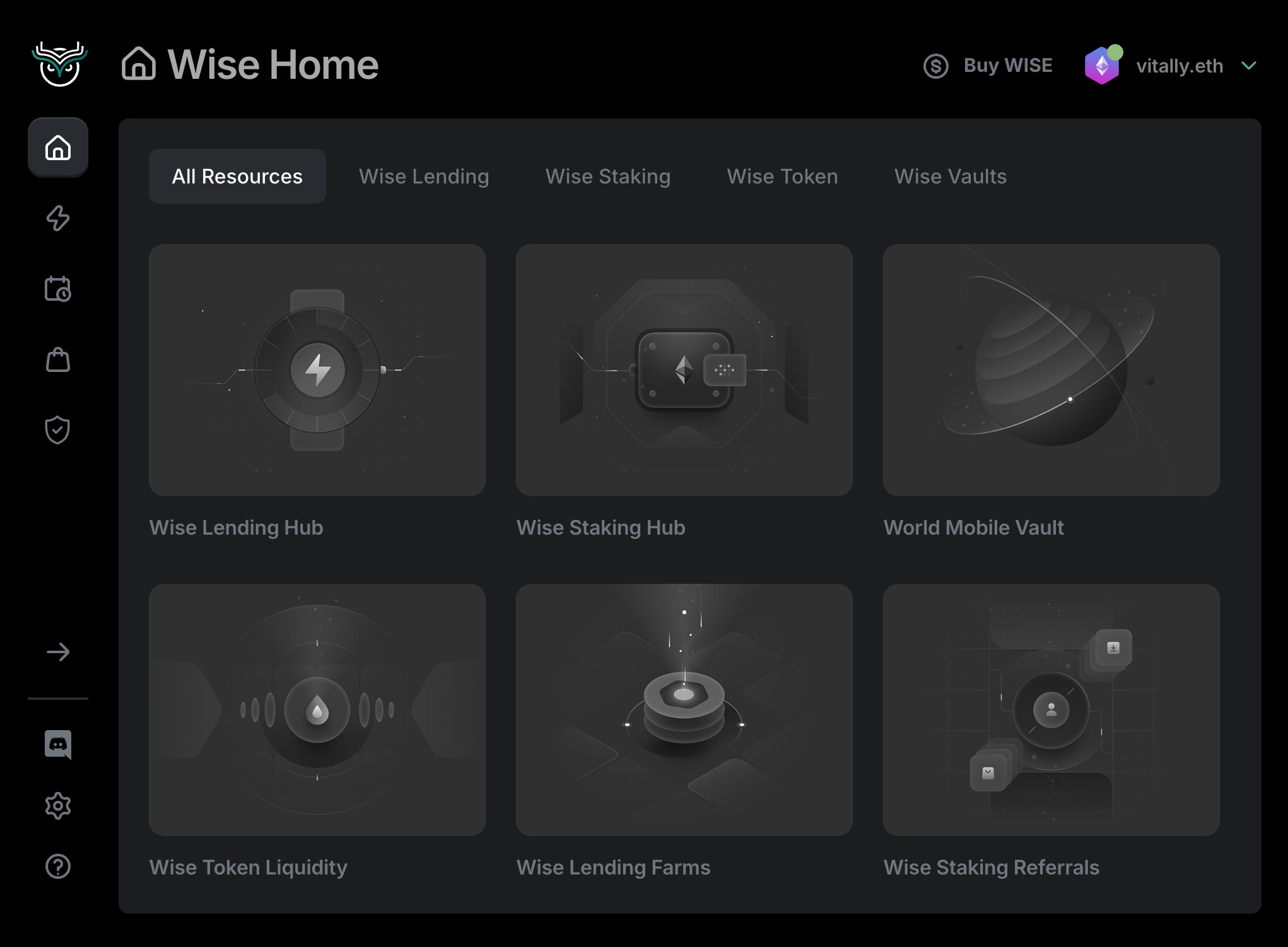Select the Home icon in the sidebar
The width and height of the screenshot is (1288, 947).
point(58,148)
